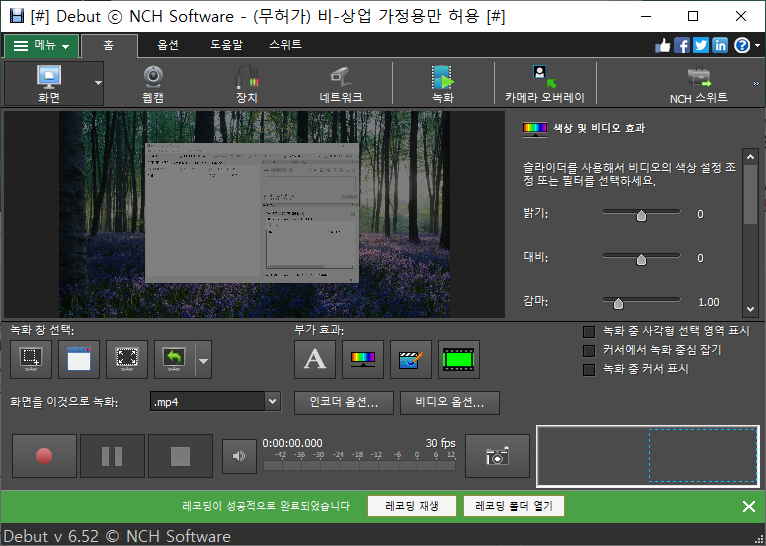Click the 인코더 옵션... button

[343, 402]
